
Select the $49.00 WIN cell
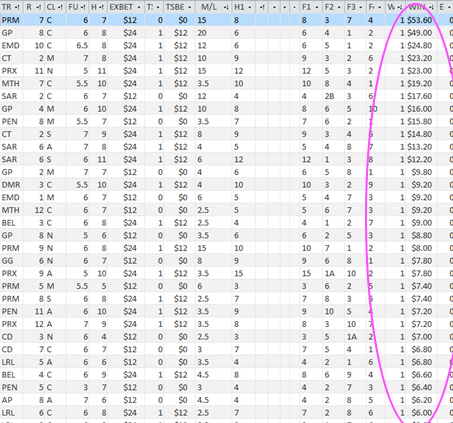tap(421, 33)
